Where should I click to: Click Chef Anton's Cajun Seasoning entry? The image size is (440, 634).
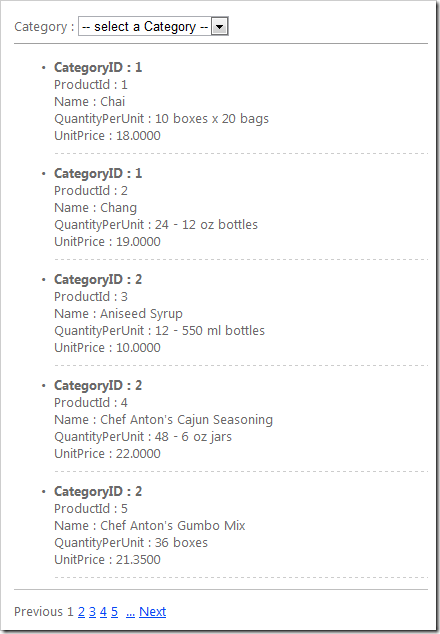pos(163,420)
